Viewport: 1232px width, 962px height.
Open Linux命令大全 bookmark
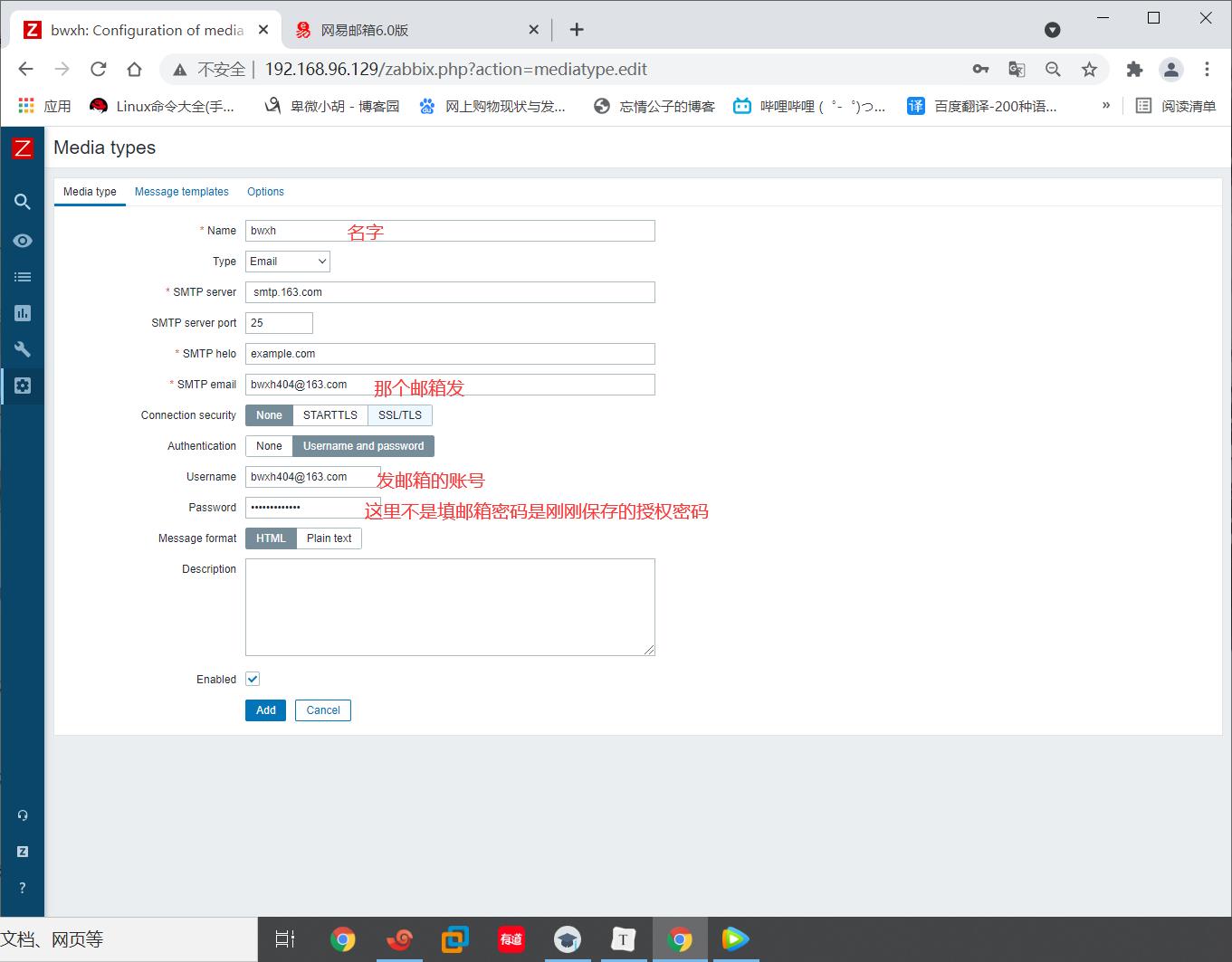point(162,106)
